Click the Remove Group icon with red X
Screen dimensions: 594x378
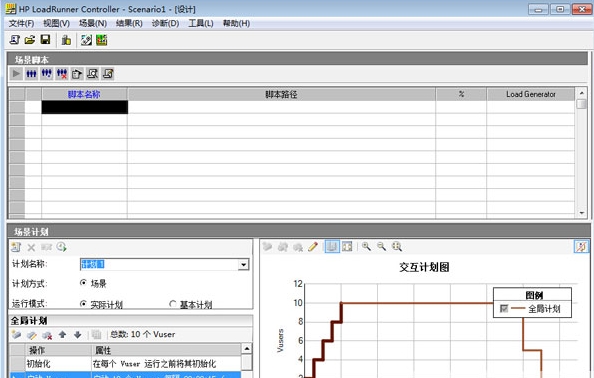point(62,73)
